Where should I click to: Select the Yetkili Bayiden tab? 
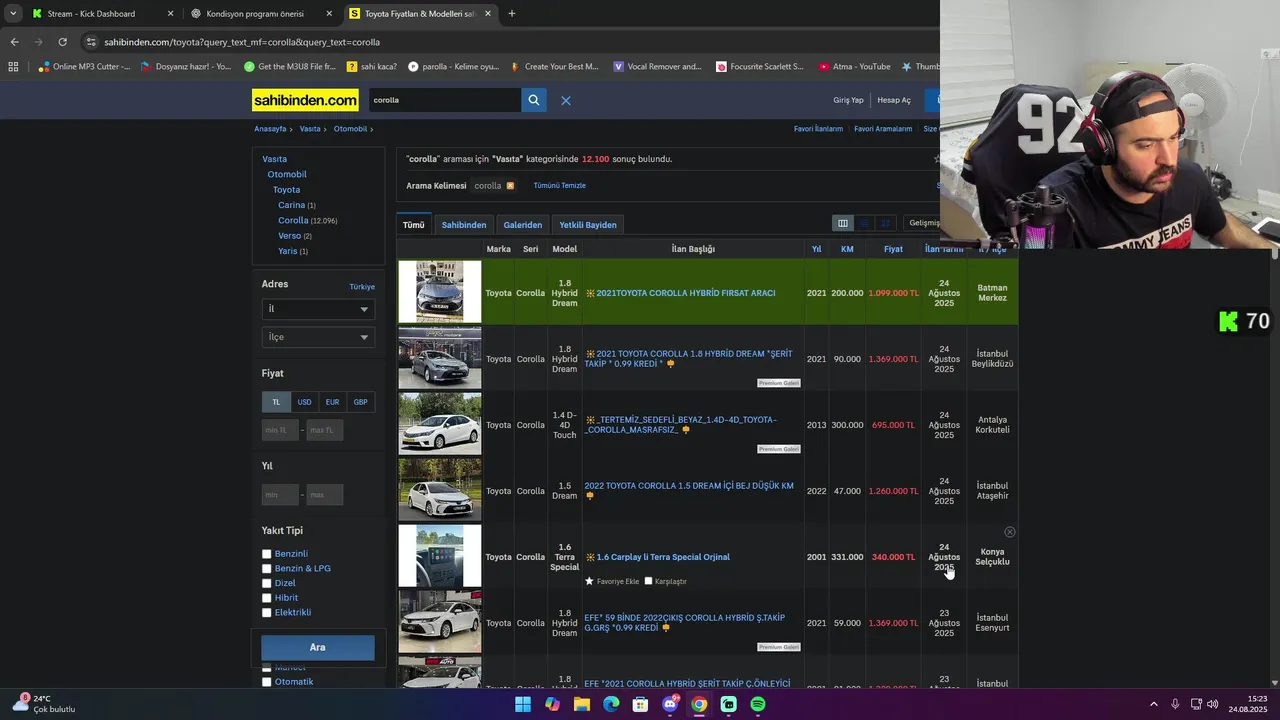[588, 225]
